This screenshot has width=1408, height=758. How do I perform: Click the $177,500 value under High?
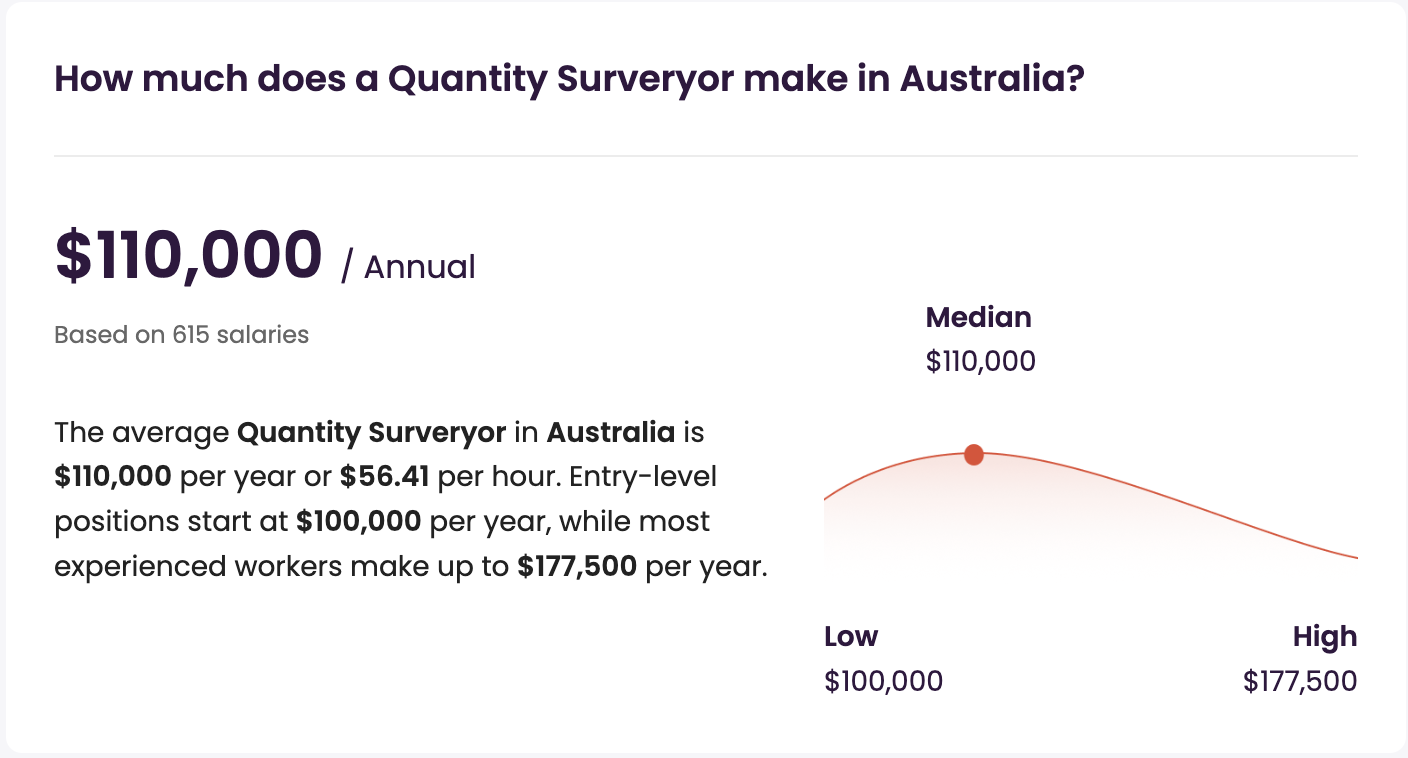[1300, 681]
